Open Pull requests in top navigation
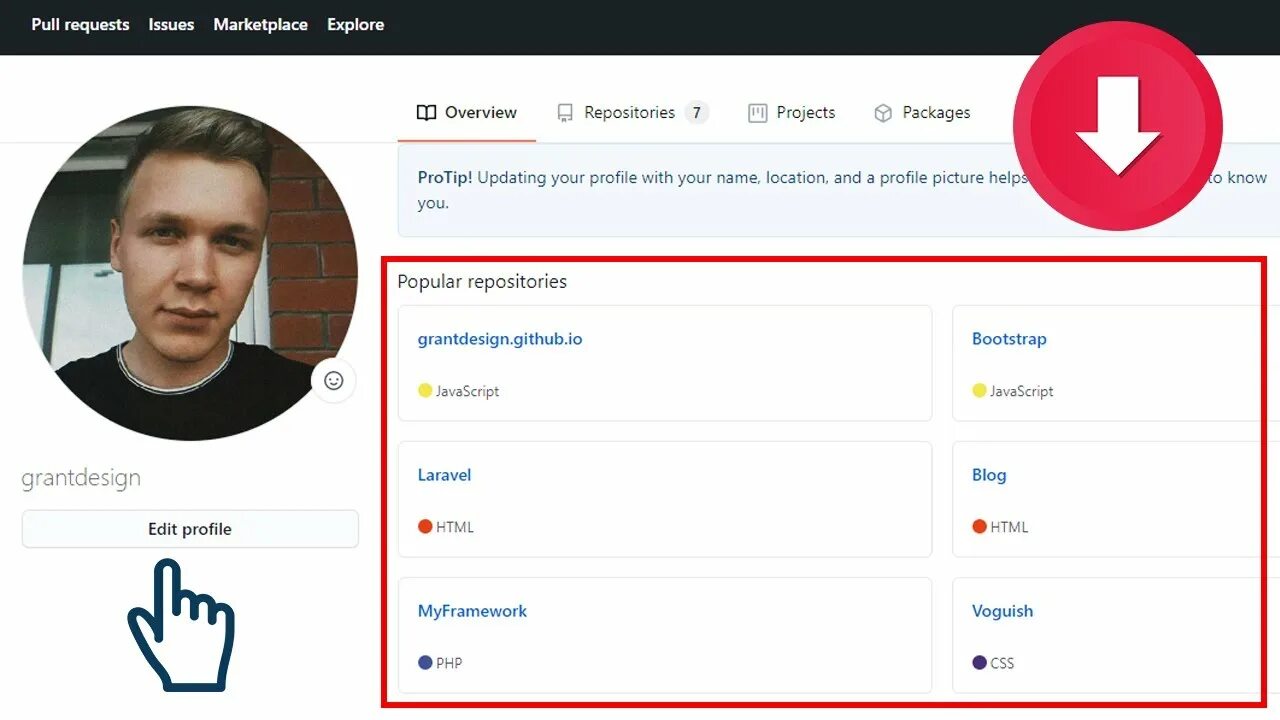Screen dimensions: 1280x720 tap(80, 24)
